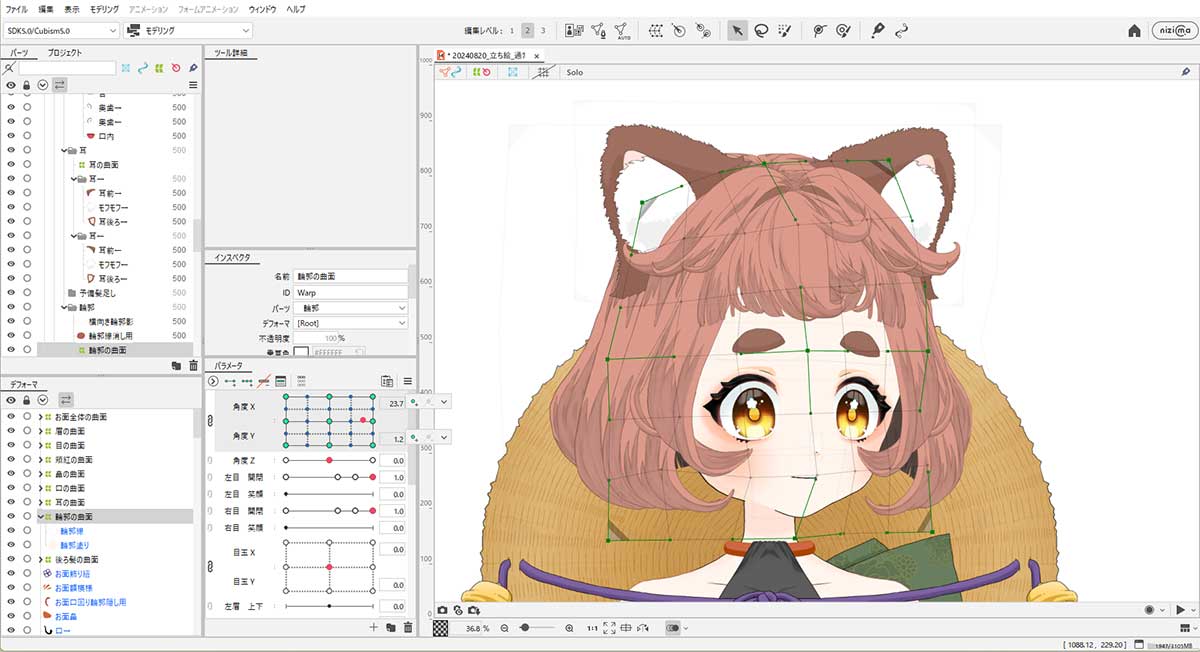
Task: Toggle visibility of 輪郭の曲面 in Parts
Action: click(x=11, y=350)
